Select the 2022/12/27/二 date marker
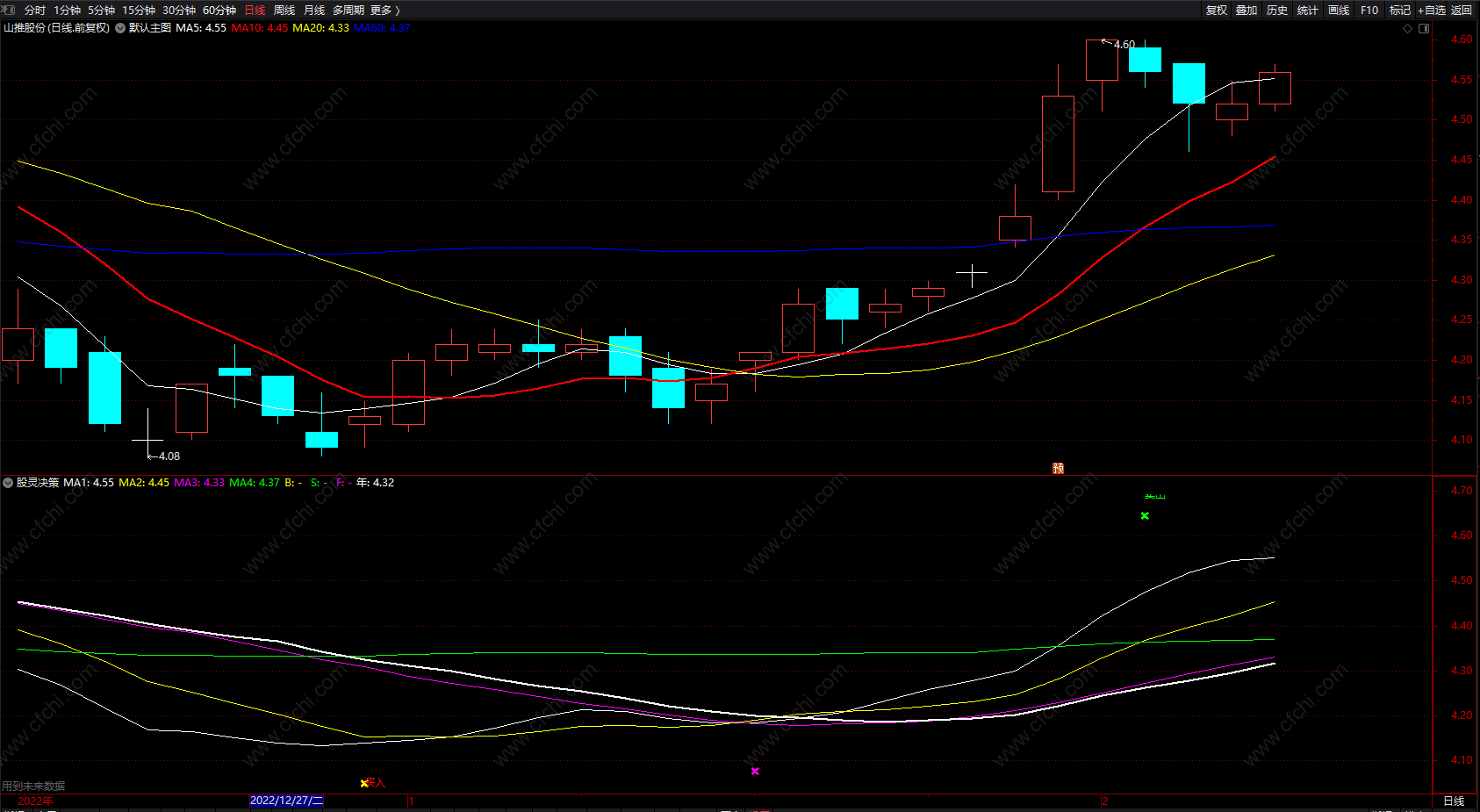The height and width of the screenshot is (812, 1480). point(286,801)
